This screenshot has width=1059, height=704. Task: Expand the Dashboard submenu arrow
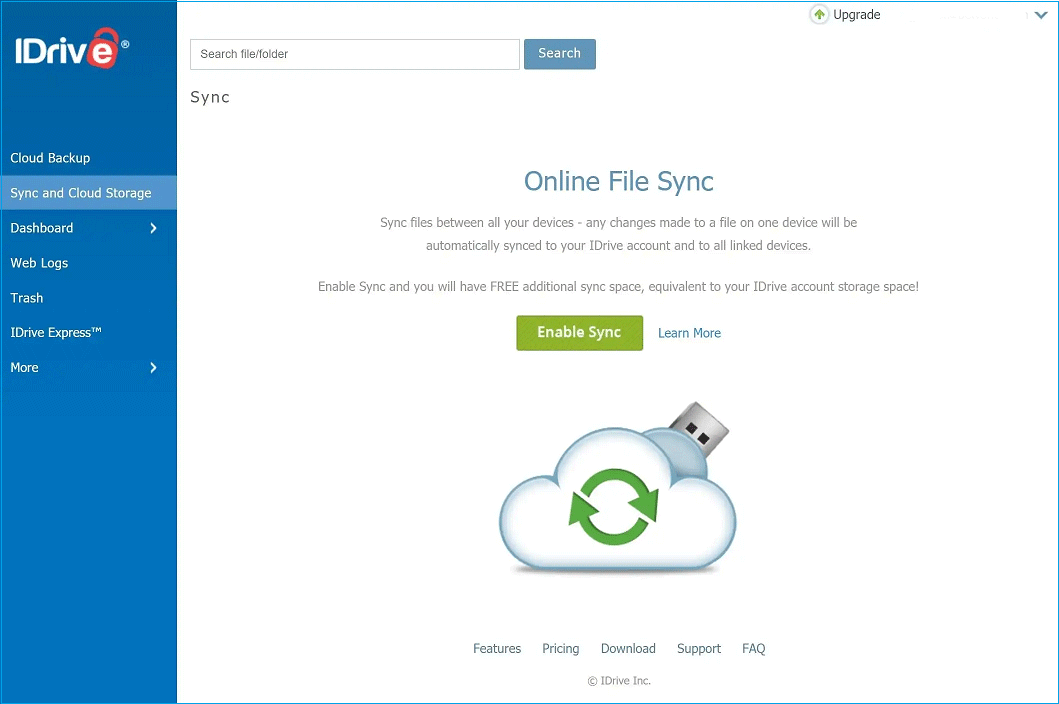[153, 228]
